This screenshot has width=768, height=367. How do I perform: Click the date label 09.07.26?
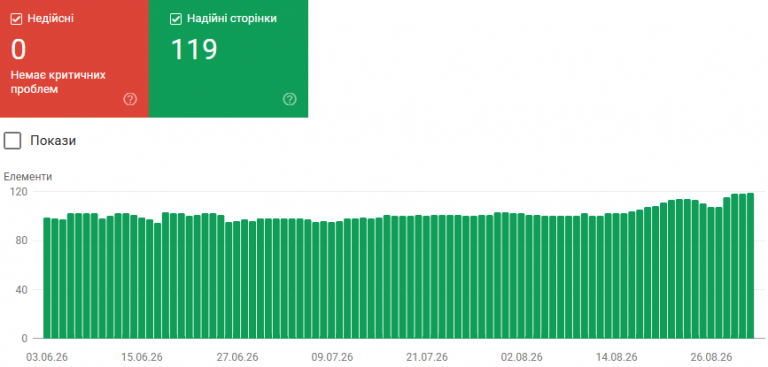tap(333, 357)
